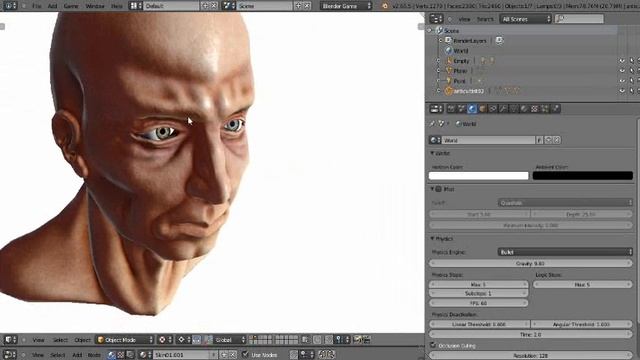Switch to the Render properties tab

[451, 109]
